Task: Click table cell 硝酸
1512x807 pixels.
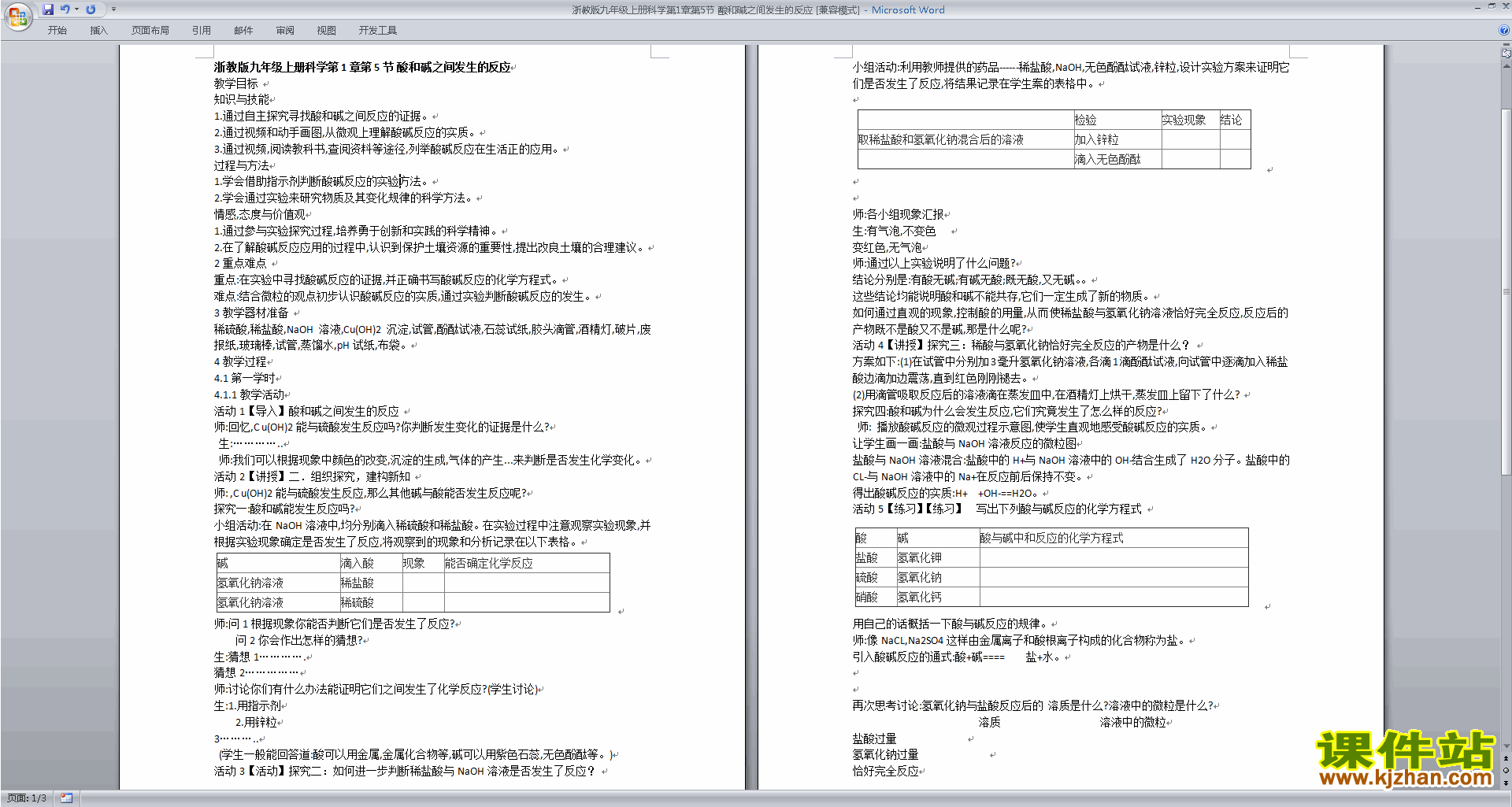Action: click(x=867, y=598)
